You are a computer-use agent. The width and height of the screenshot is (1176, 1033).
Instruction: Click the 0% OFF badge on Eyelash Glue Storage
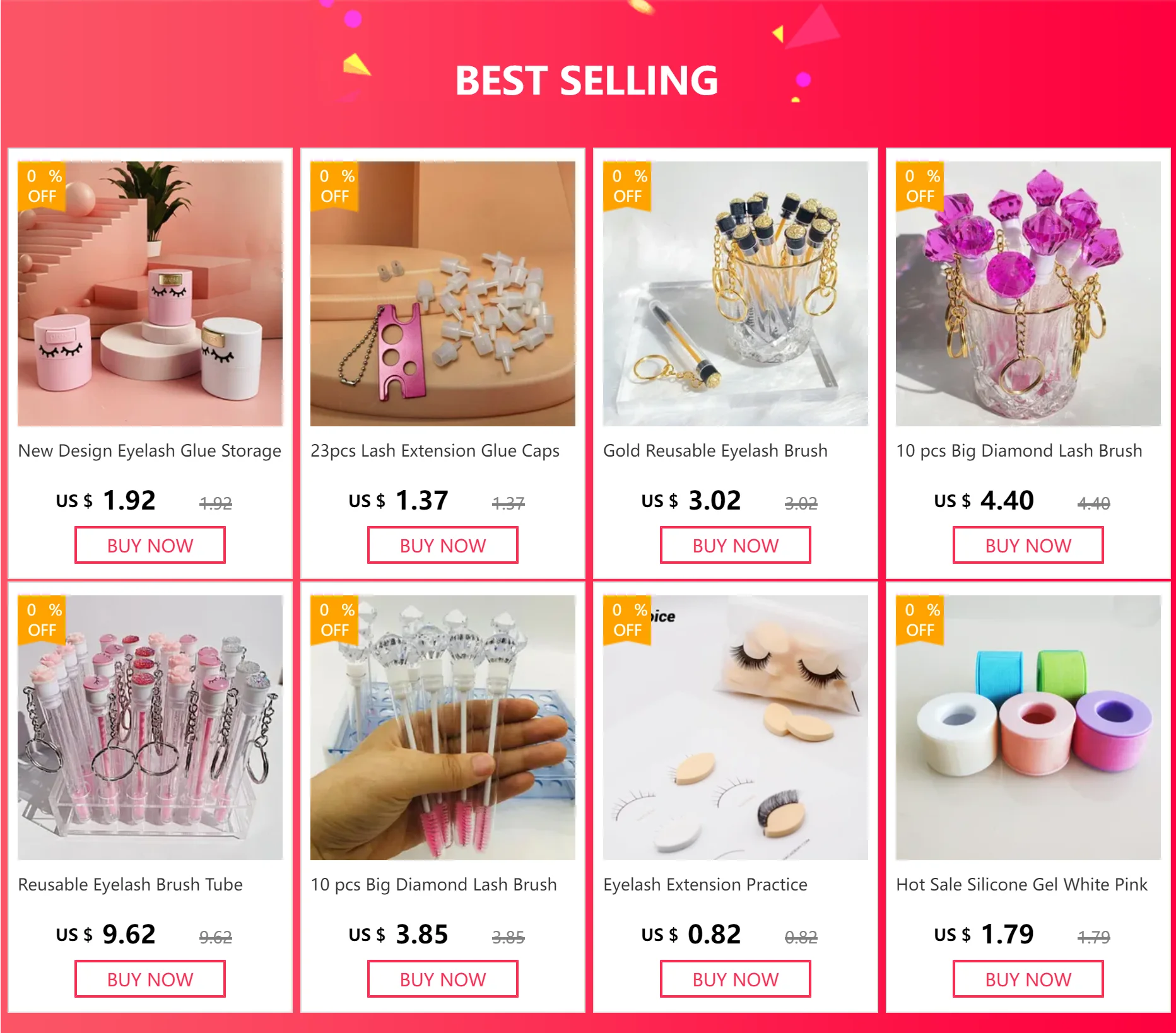pos(42,186)
